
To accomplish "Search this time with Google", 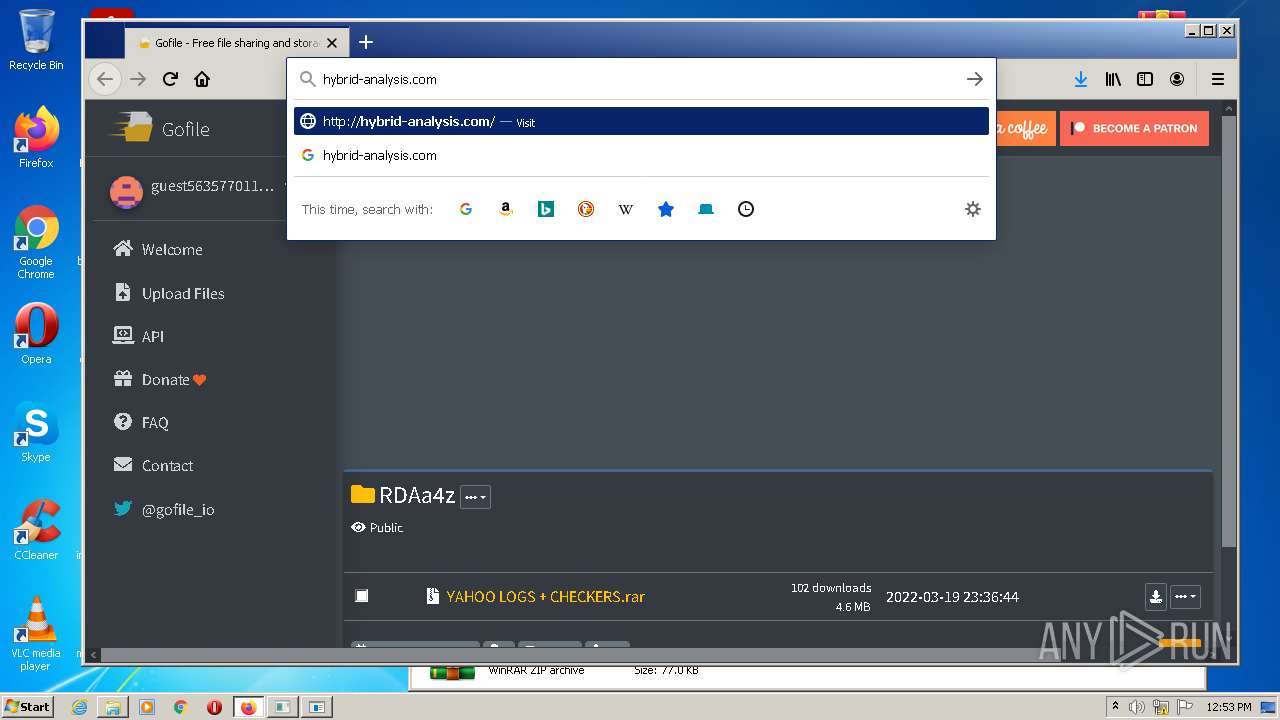I will click(x=466, y=209).
